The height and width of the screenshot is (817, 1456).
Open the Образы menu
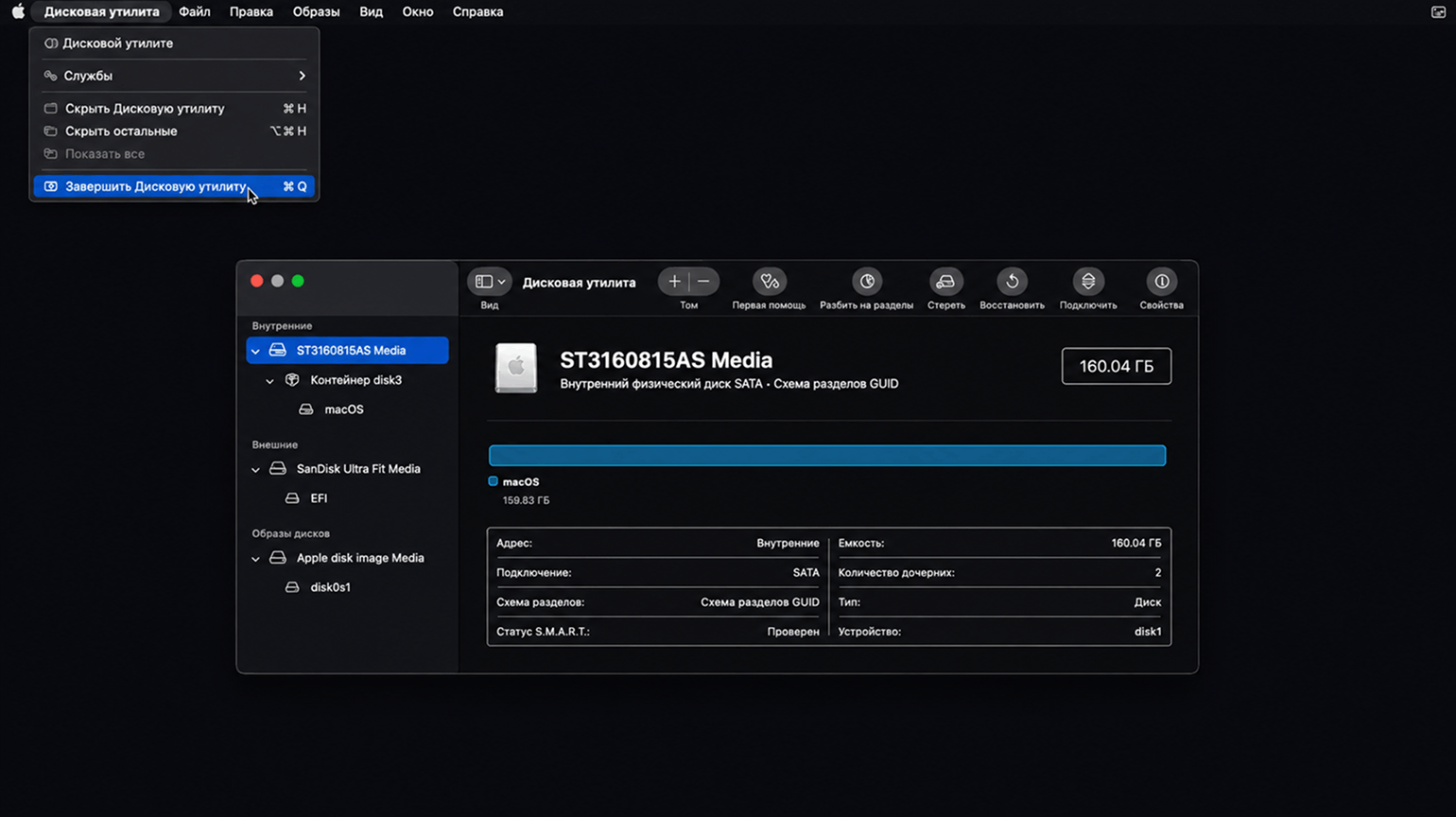coord(316,11)
